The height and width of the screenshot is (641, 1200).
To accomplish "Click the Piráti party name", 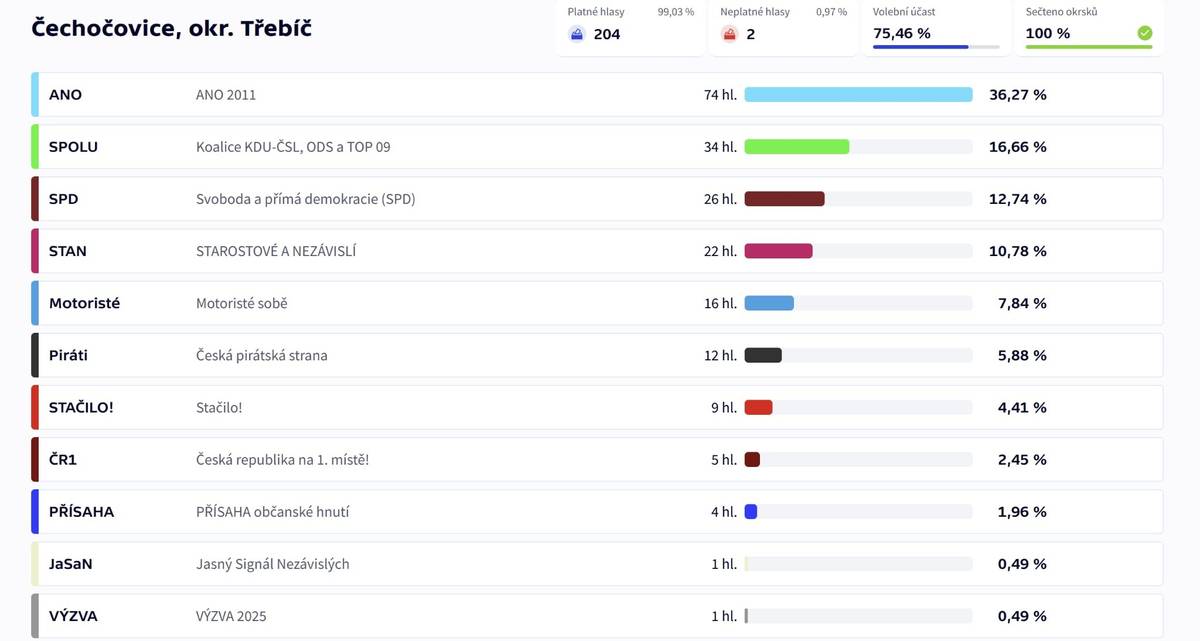I will pyautogui.click(x=69, y=355).
